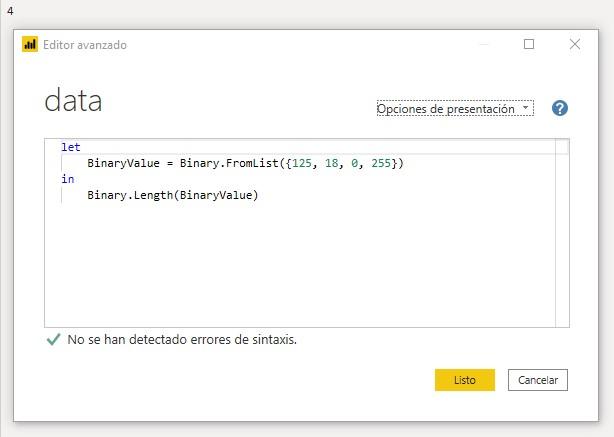This screenshot has height=437, width=614.
Task: Place cursor on the 'let' keyword
Action: pyautogui.click(x=70, y=147)
